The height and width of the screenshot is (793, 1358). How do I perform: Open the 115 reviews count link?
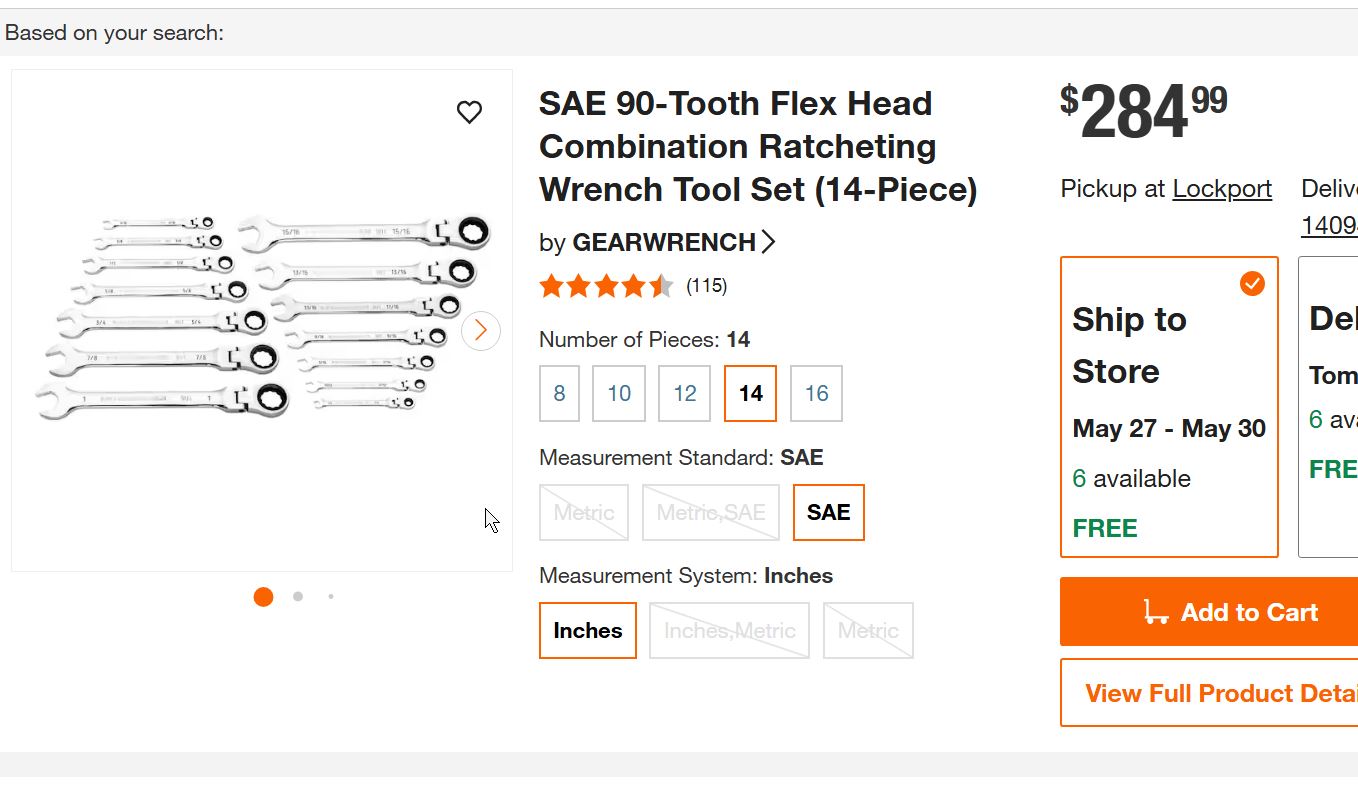[x=706, y=286]
